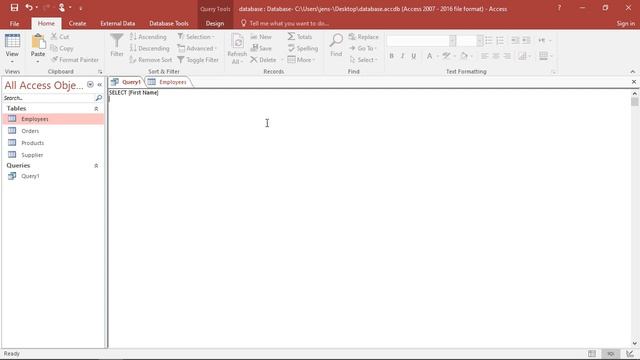Toggle Italic formatting

[402, 56]
